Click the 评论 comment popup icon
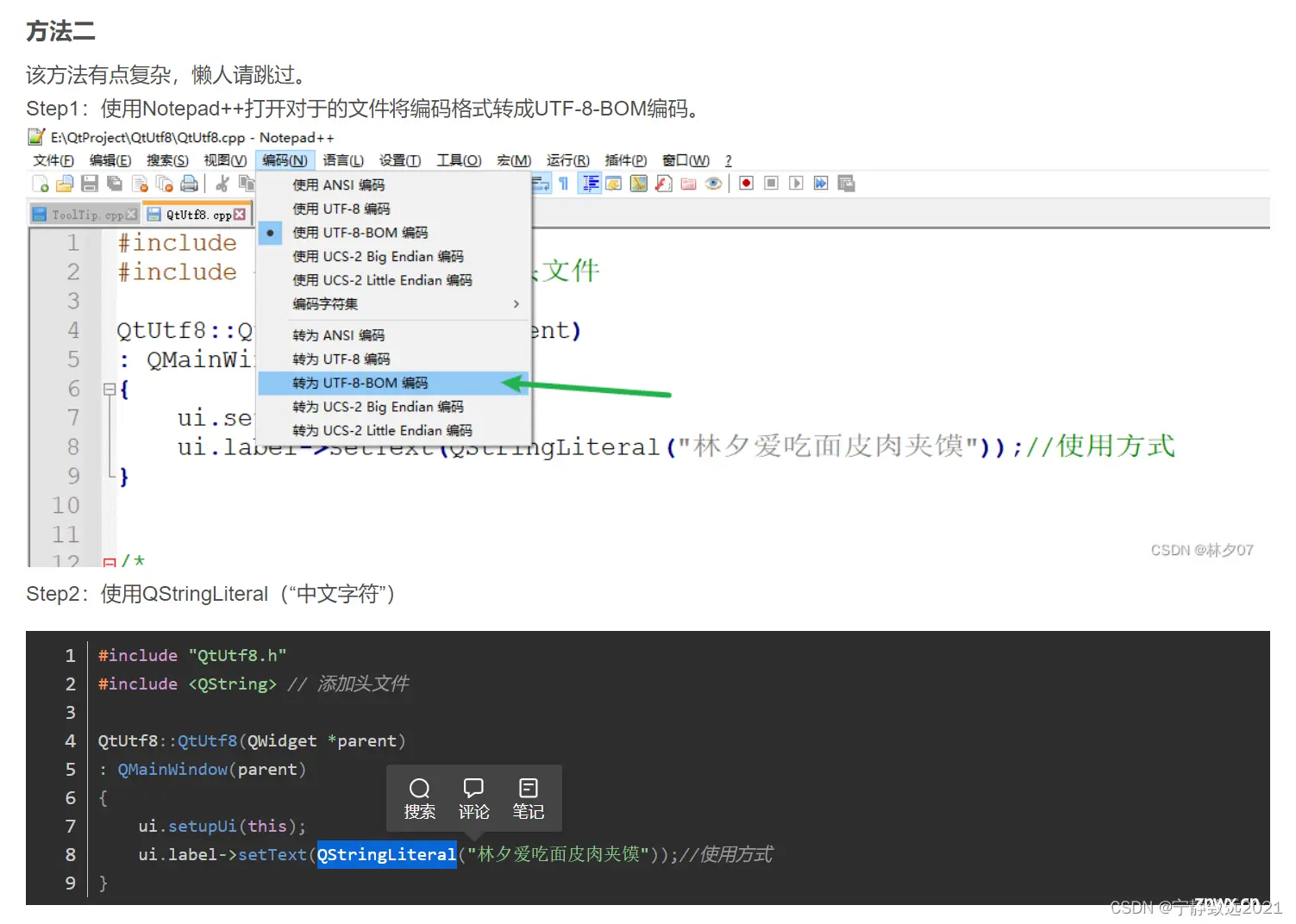This screenshot has height=924, width=1296. coord(473,799)
